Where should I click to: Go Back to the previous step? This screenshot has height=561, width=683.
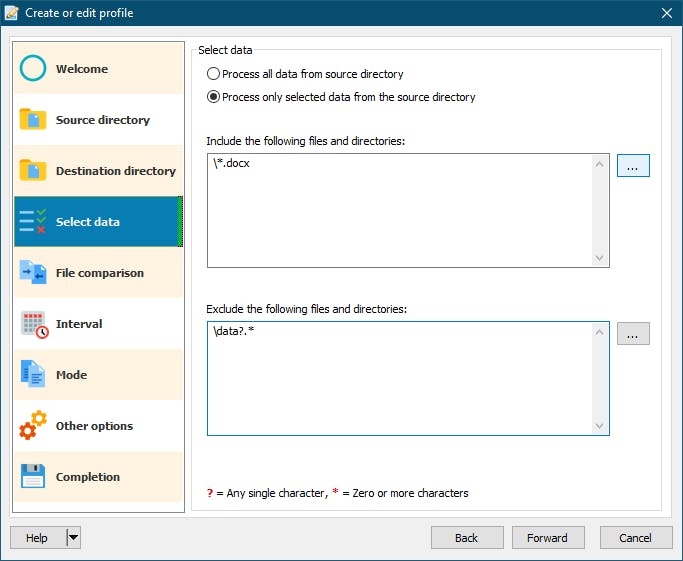tap(467, 538)
